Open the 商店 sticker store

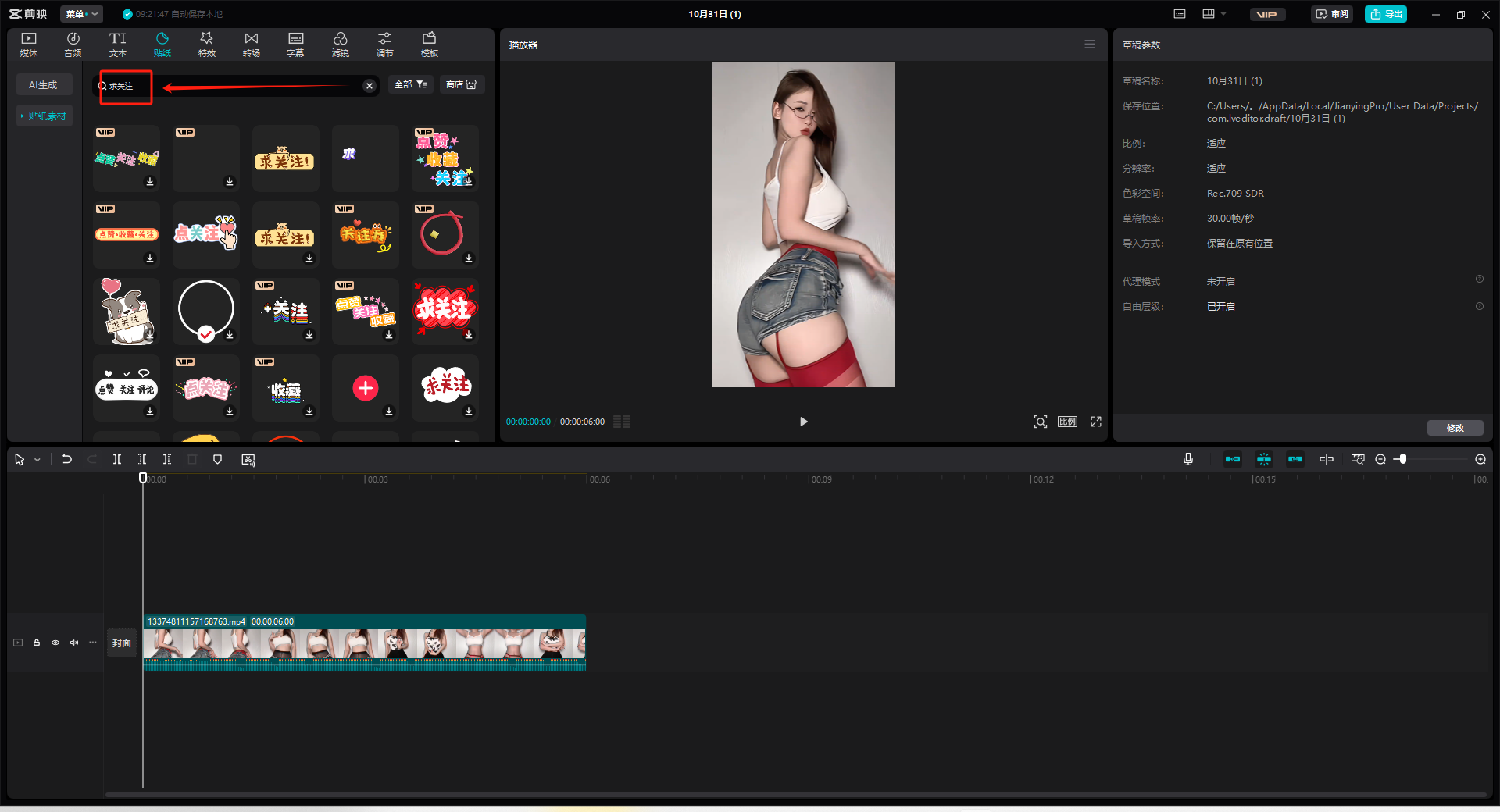click(x=461, y=84)
